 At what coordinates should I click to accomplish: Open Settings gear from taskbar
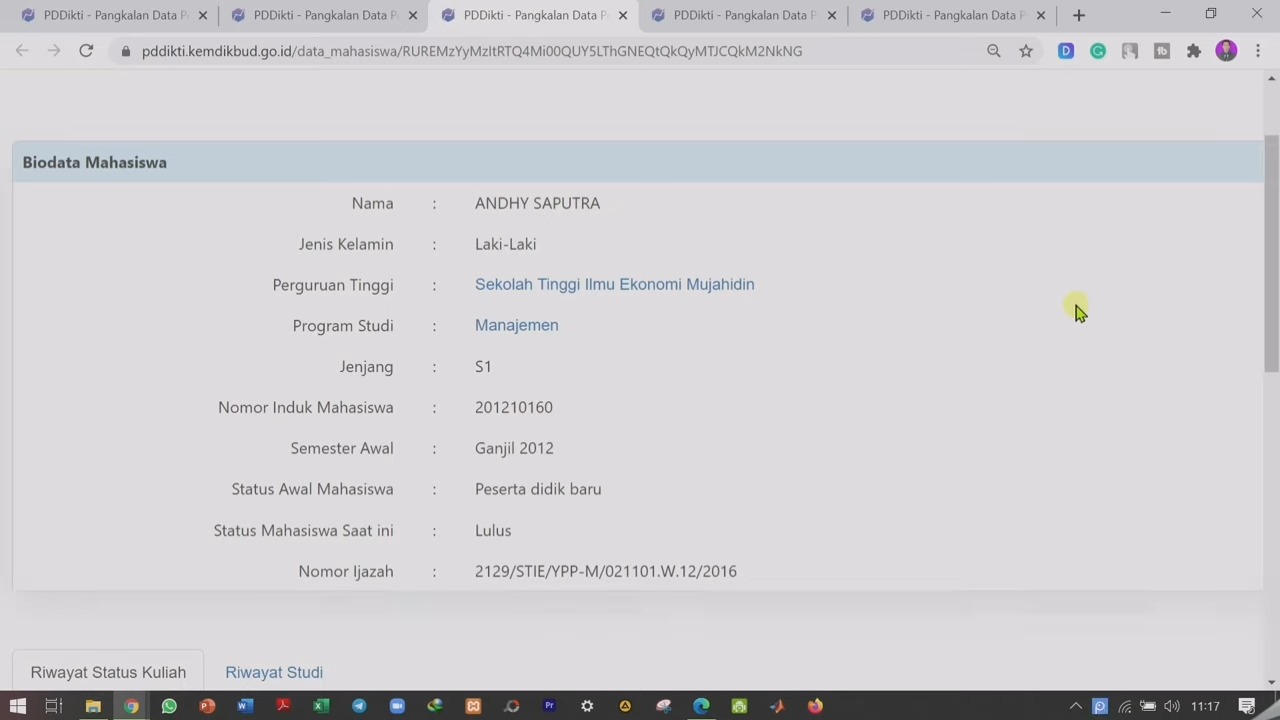coord(587,706)
